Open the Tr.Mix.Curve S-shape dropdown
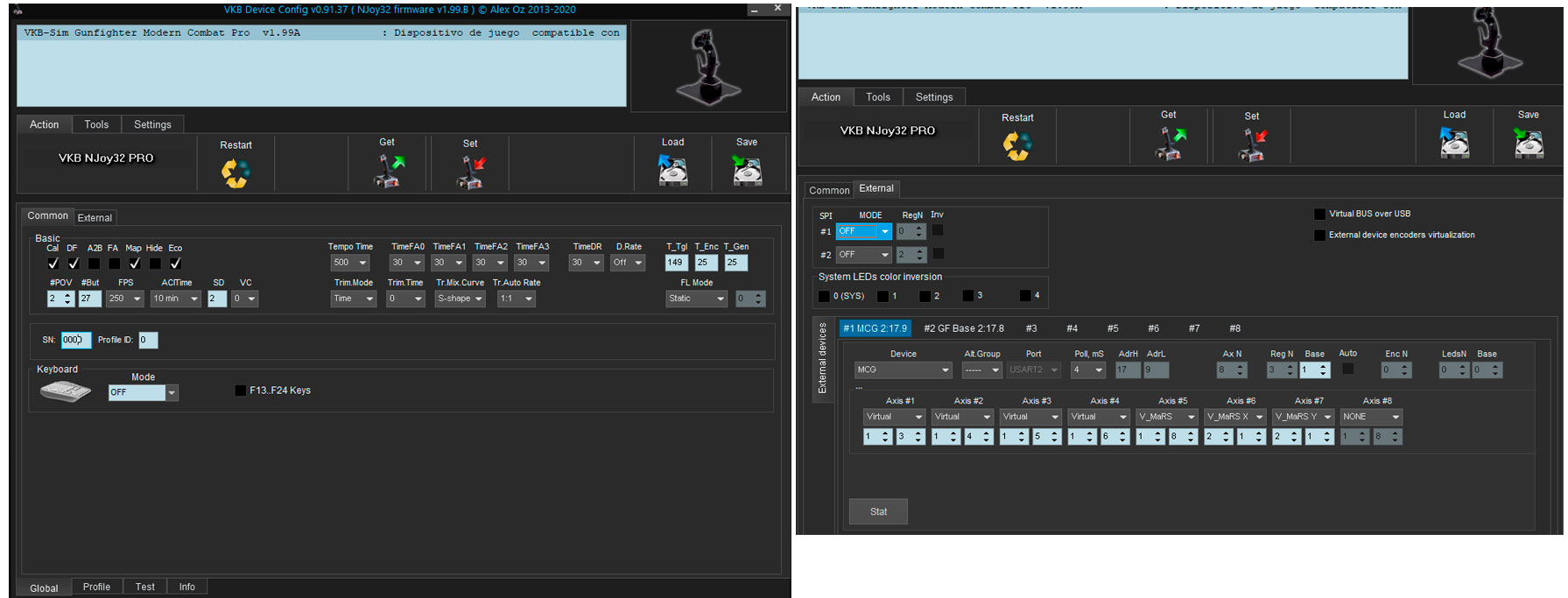Image resolution: width=1568 pixels, height=598 pixels. [461, 299]
